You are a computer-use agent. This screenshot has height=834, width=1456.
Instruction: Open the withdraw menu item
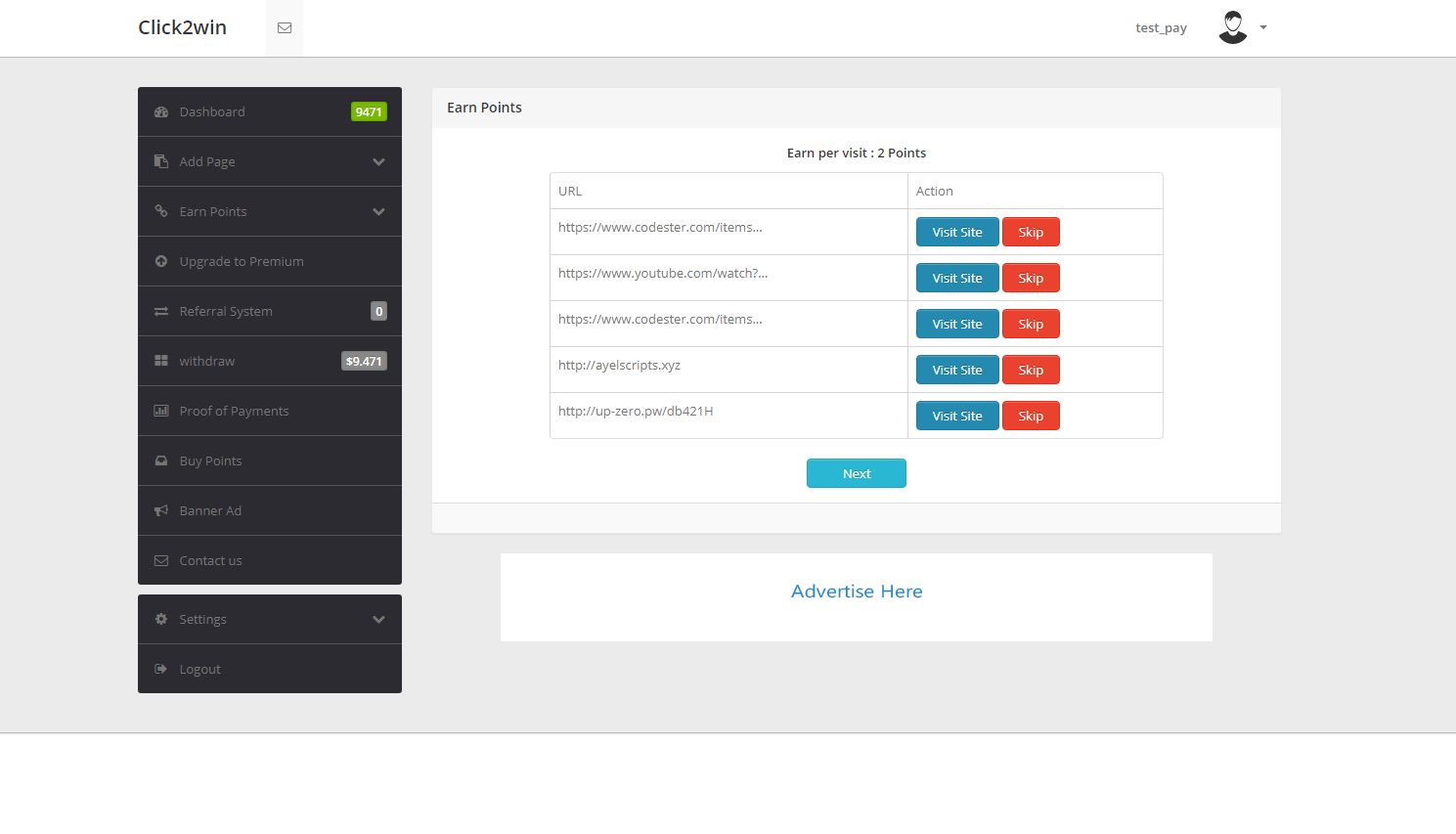(270, 362)
